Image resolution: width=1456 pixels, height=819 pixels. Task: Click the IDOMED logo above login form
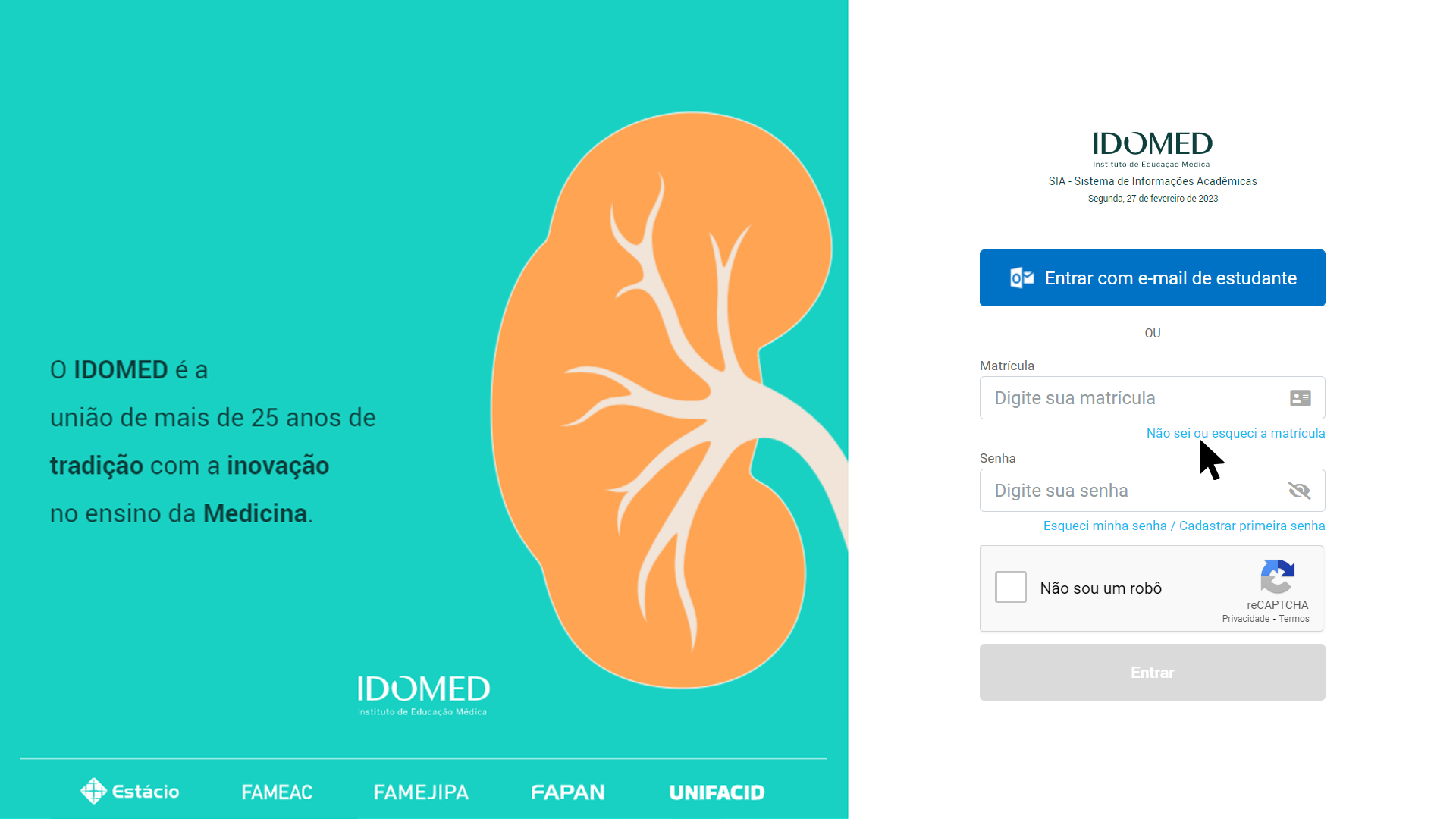point(1152,149)
